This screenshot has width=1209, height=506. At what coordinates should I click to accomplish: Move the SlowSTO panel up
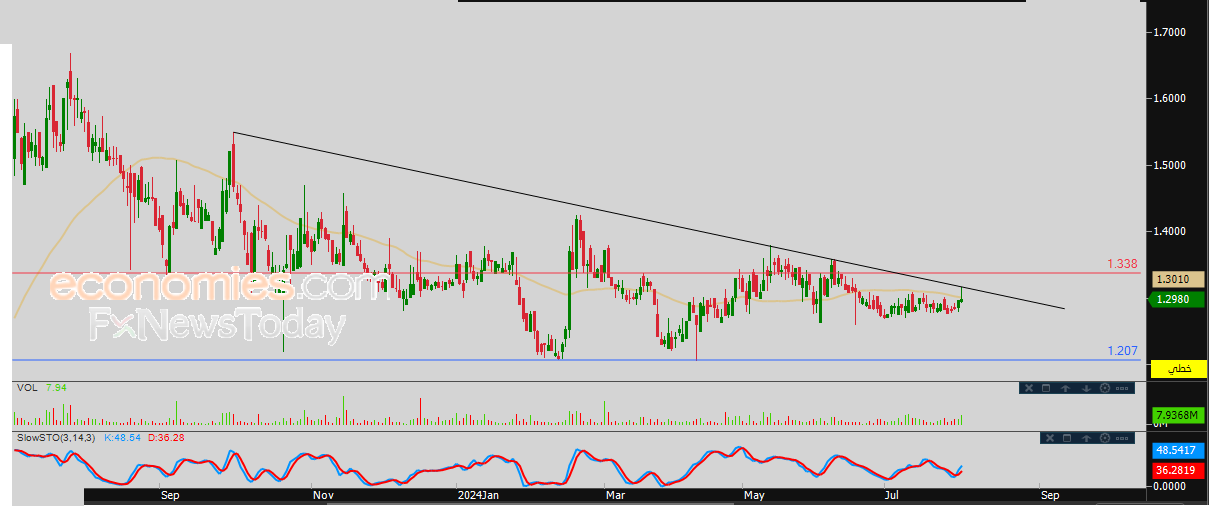click(1084, 438)
